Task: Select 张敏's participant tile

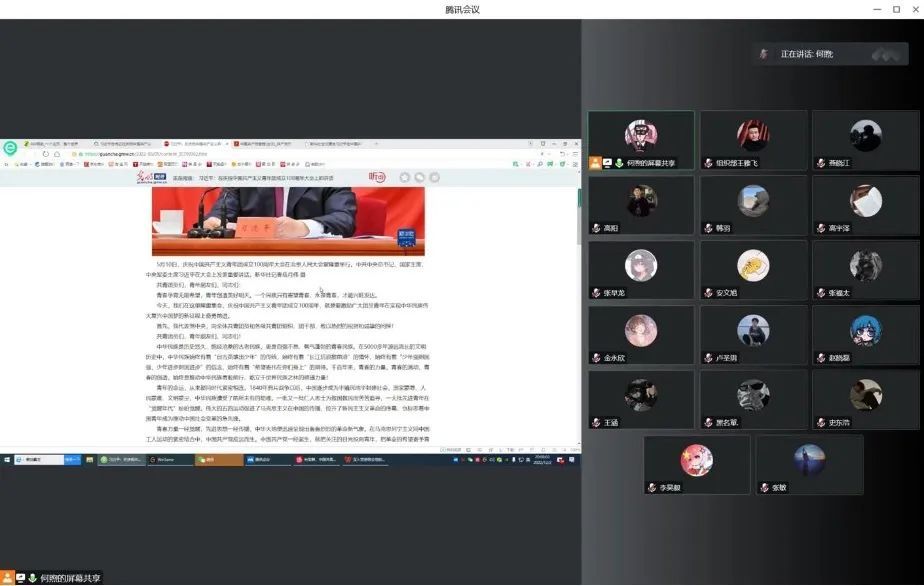Action: point(809,464)
